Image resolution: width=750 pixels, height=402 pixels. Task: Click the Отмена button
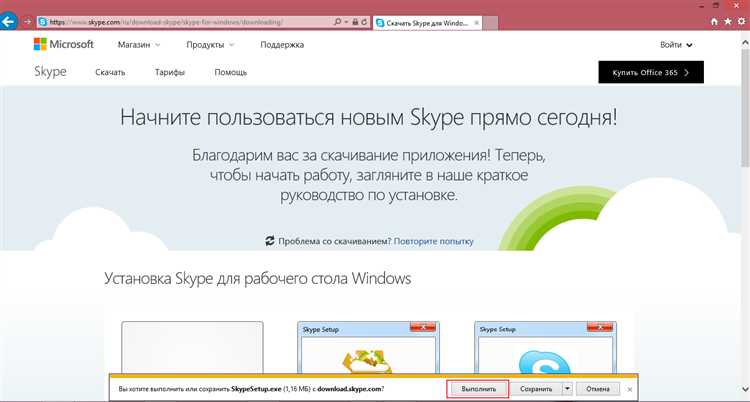598,389
